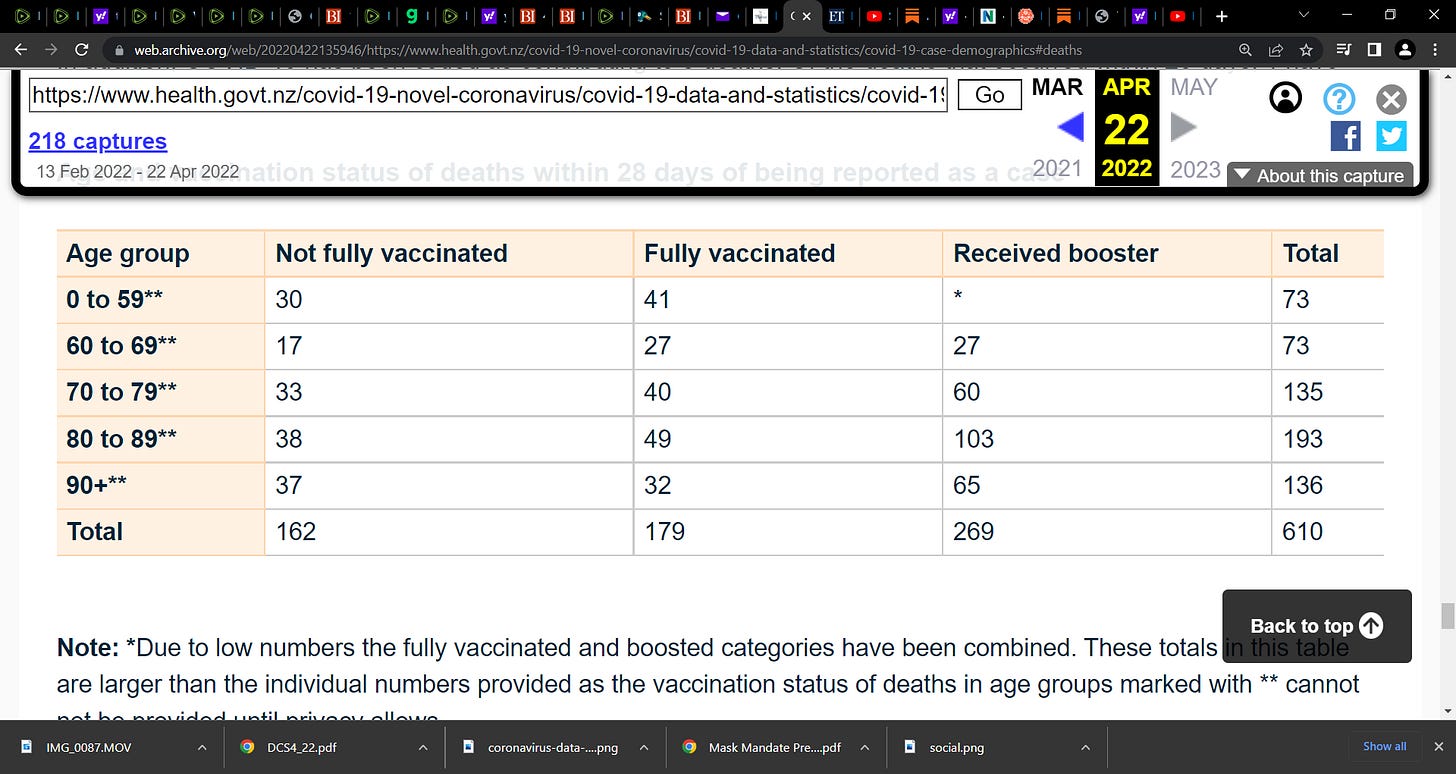This screenshot has width=1456, height=774.
Task: Click the grand total 610 cell
Action: [1302, 531]
